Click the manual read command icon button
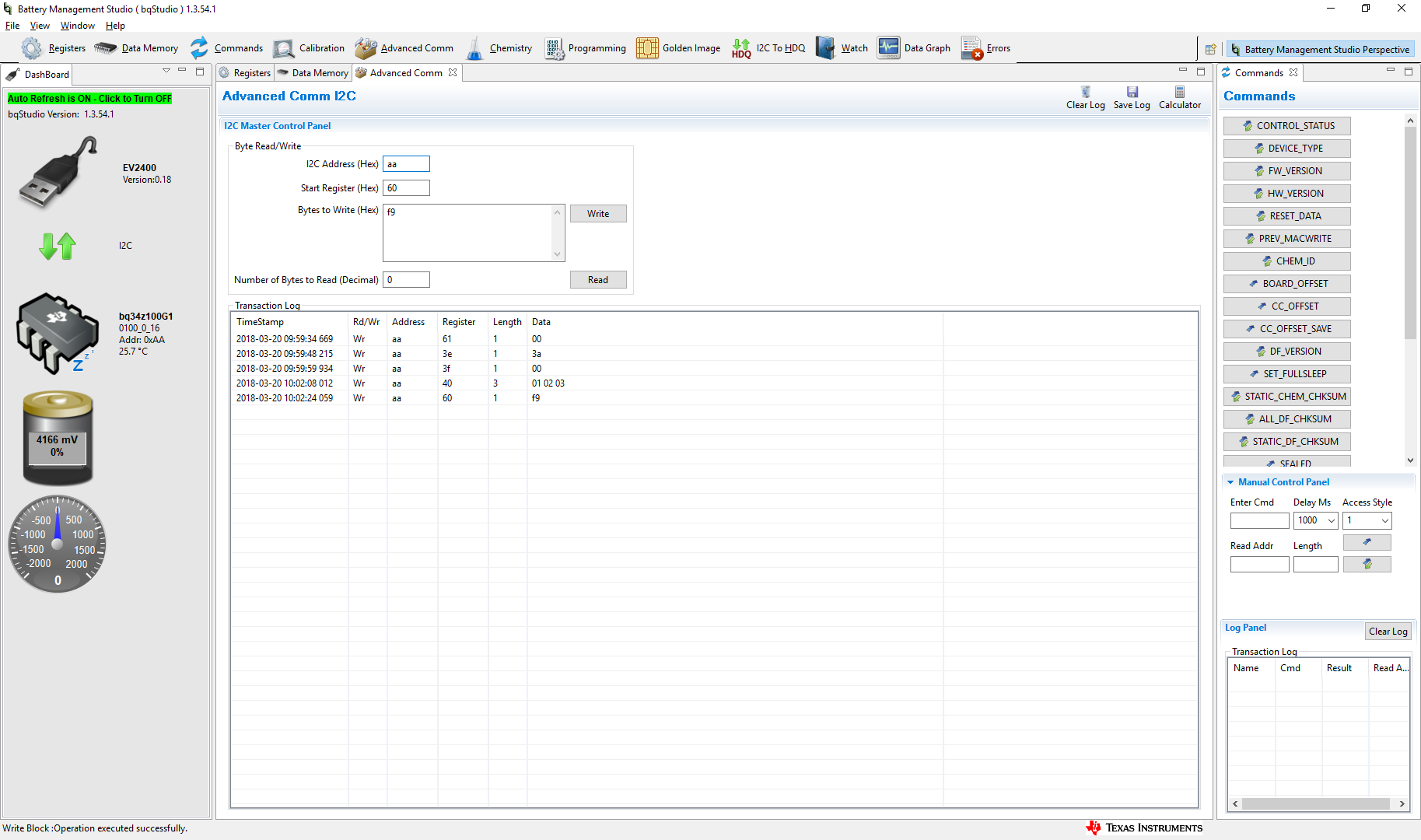 tap(1367, 564)
